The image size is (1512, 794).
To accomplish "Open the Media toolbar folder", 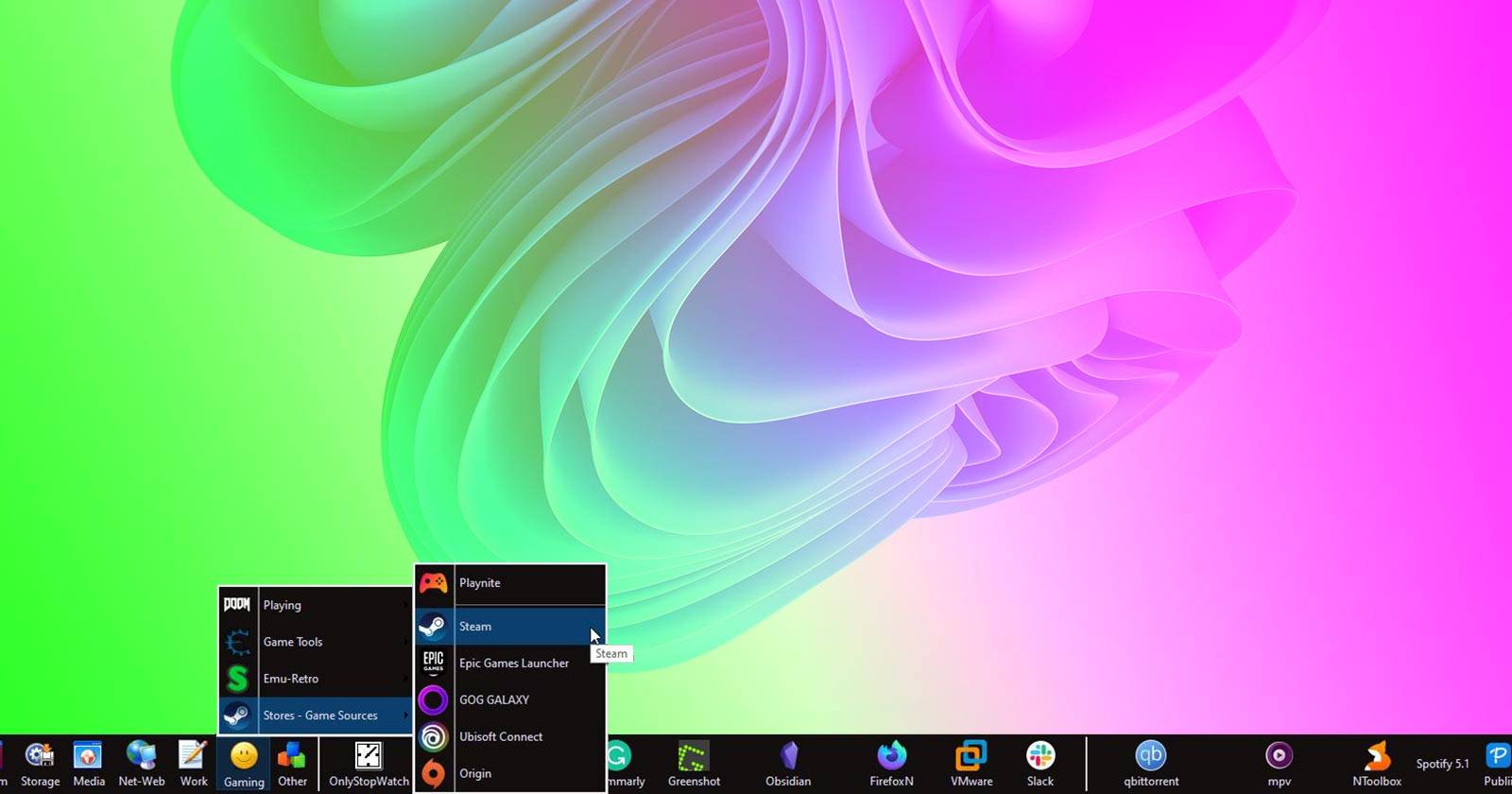I will pos(89,765).
